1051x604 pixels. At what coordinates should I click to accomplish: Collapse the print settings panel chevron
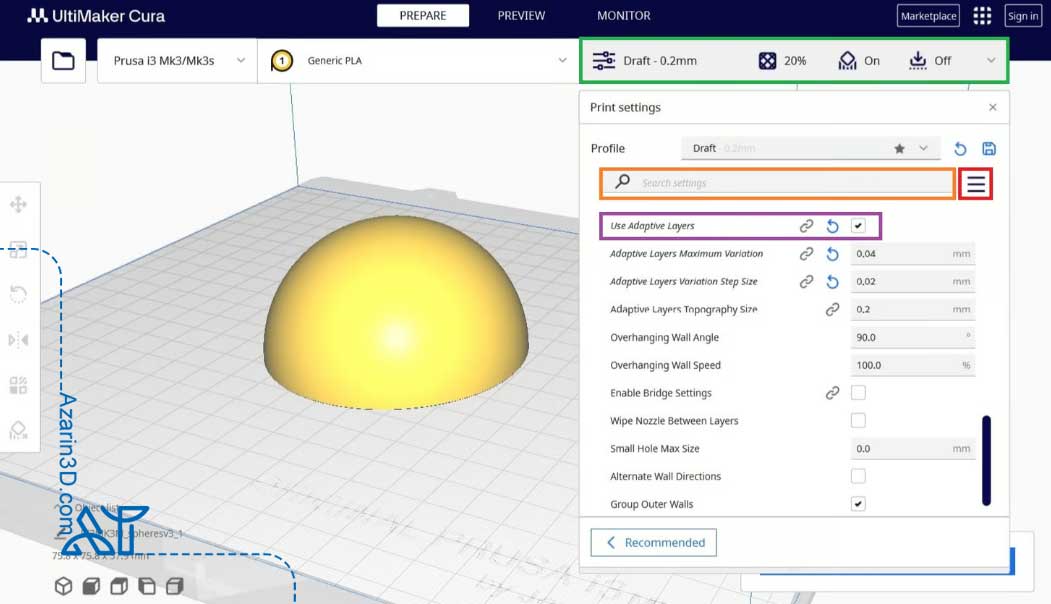tap(991, 61)
